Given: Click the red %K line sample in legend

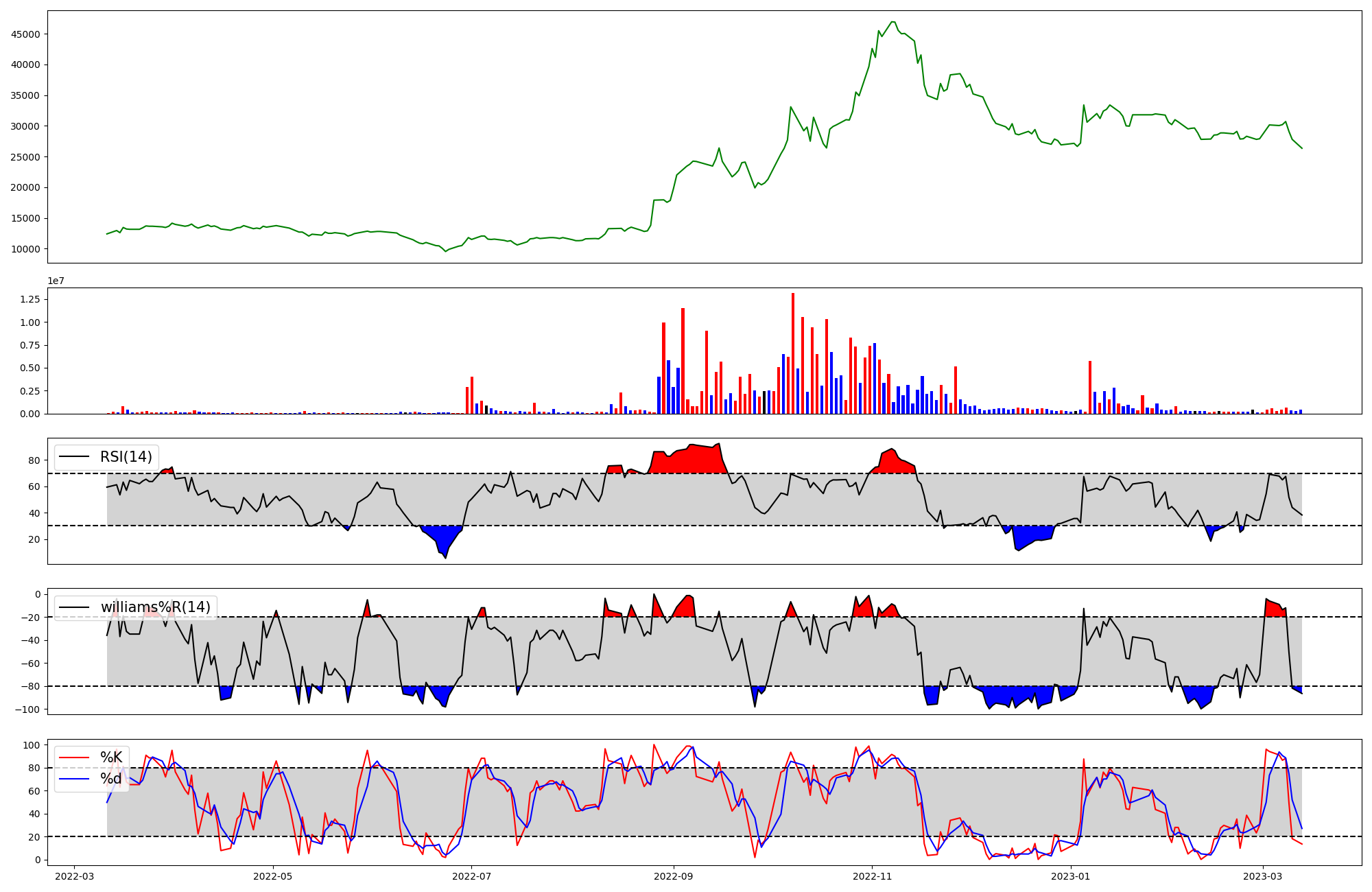Looking at the screenshot, I should (x=74, y=758).
